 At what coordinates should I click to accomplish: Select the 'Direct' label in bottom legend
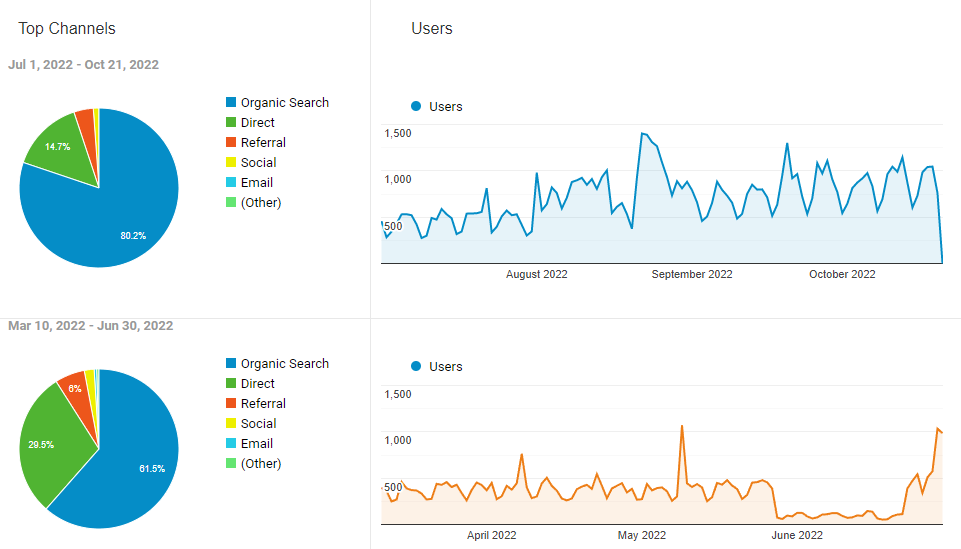(257, 384)
